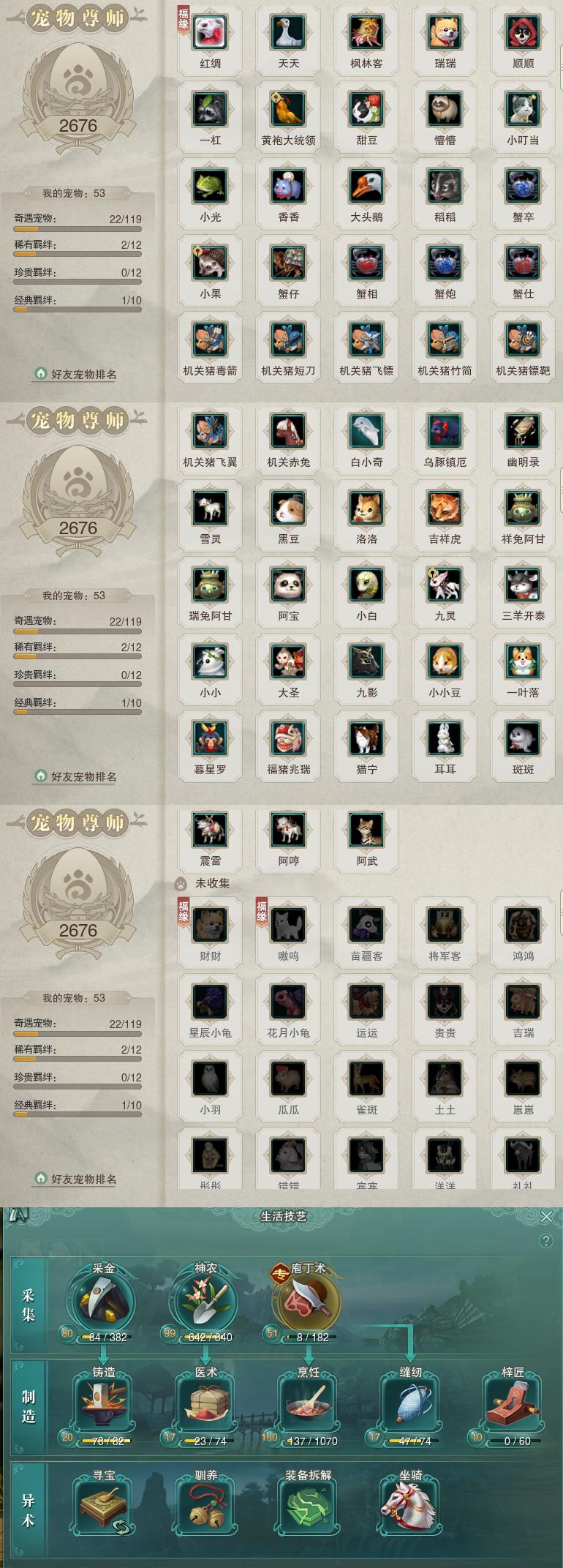563x1568 pixels.
Task: Select the 采集 category tab
Action: click(28, 1306)
